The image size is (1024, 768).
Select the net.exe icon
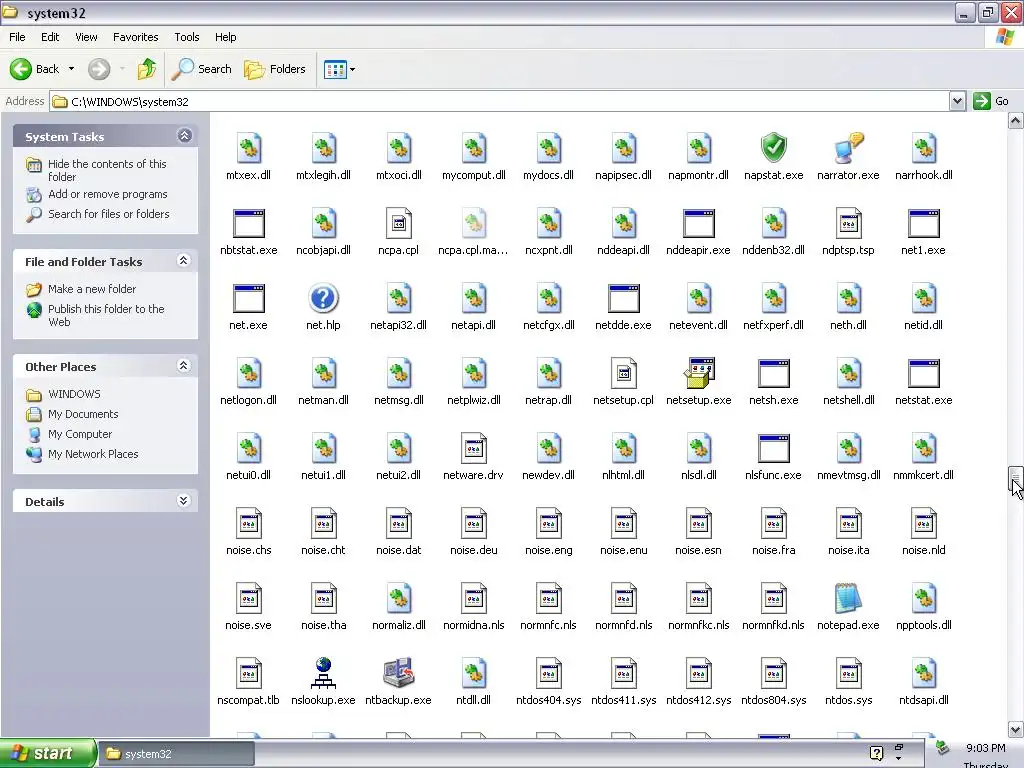click(x=248, y=298)
